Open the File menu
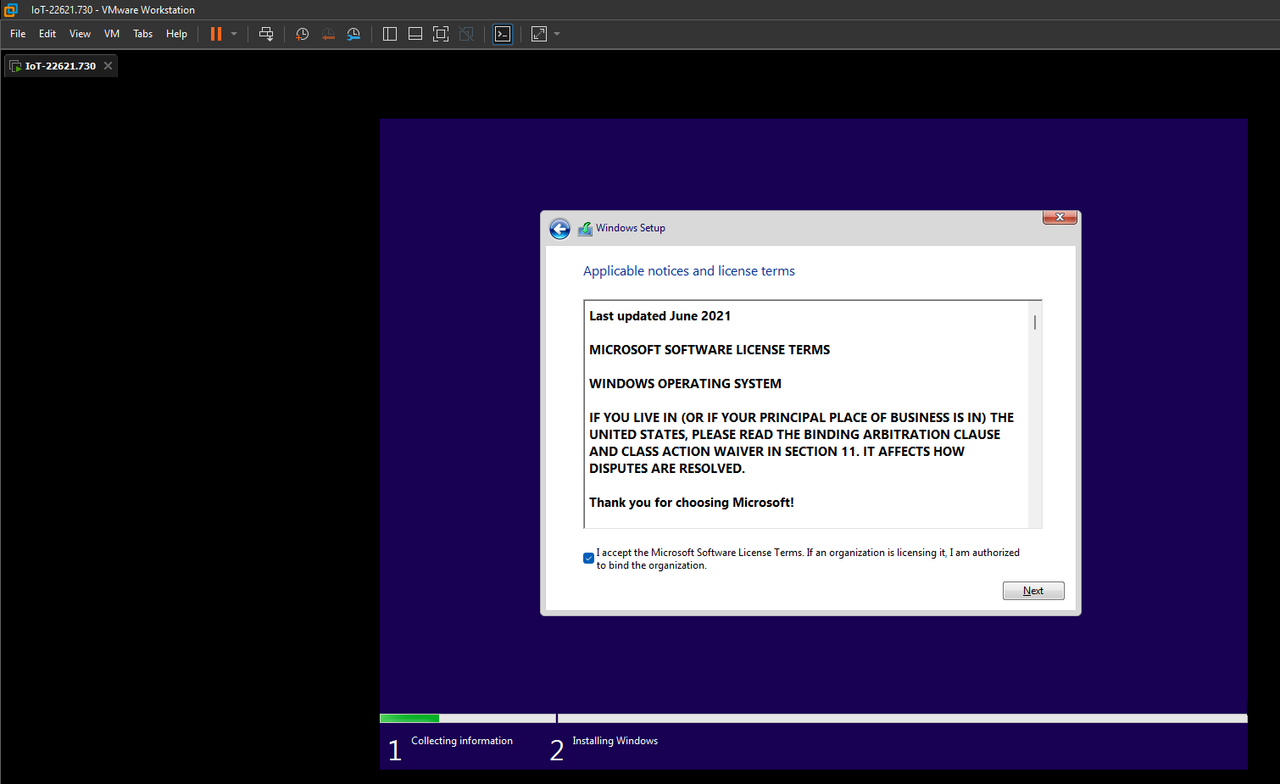Screen dimensions: 1280x784 pyautogui.click(x=18, y=34)
